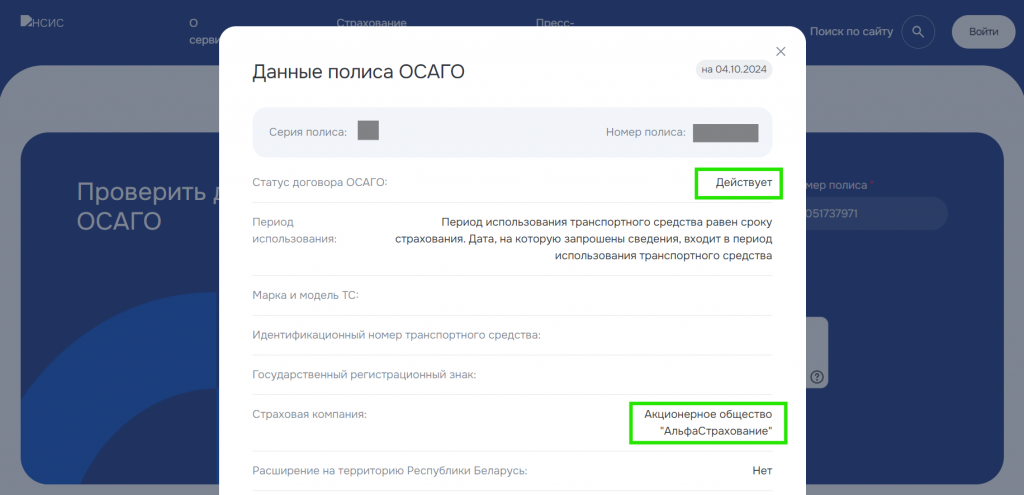Click the Нет value for Belarus extension
The width and height of the screenshot is (1024, 495).
coord(762,471)
